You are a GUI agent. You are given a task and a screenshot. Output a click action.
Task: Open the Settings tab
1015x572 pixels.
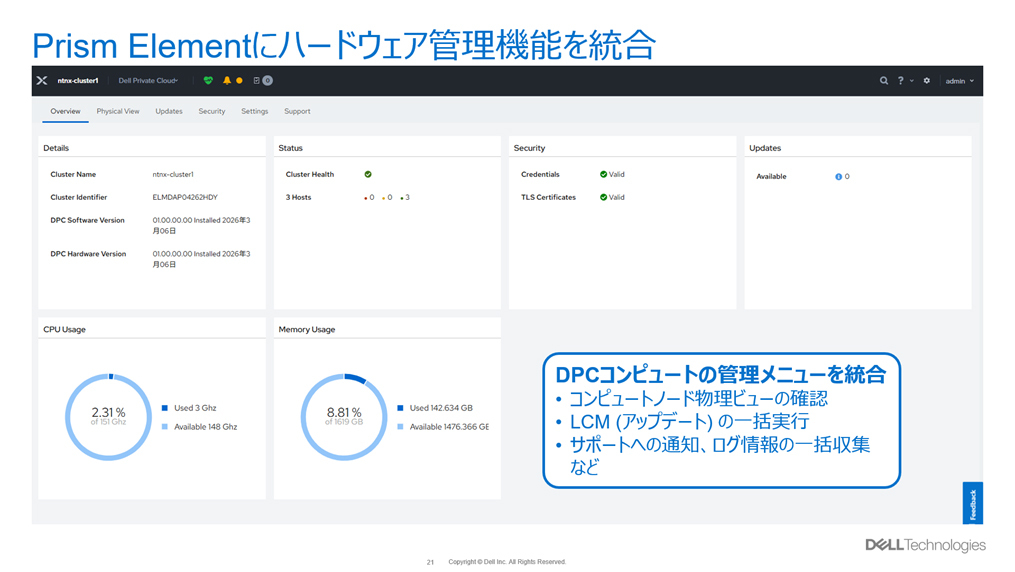pos(254,111)
